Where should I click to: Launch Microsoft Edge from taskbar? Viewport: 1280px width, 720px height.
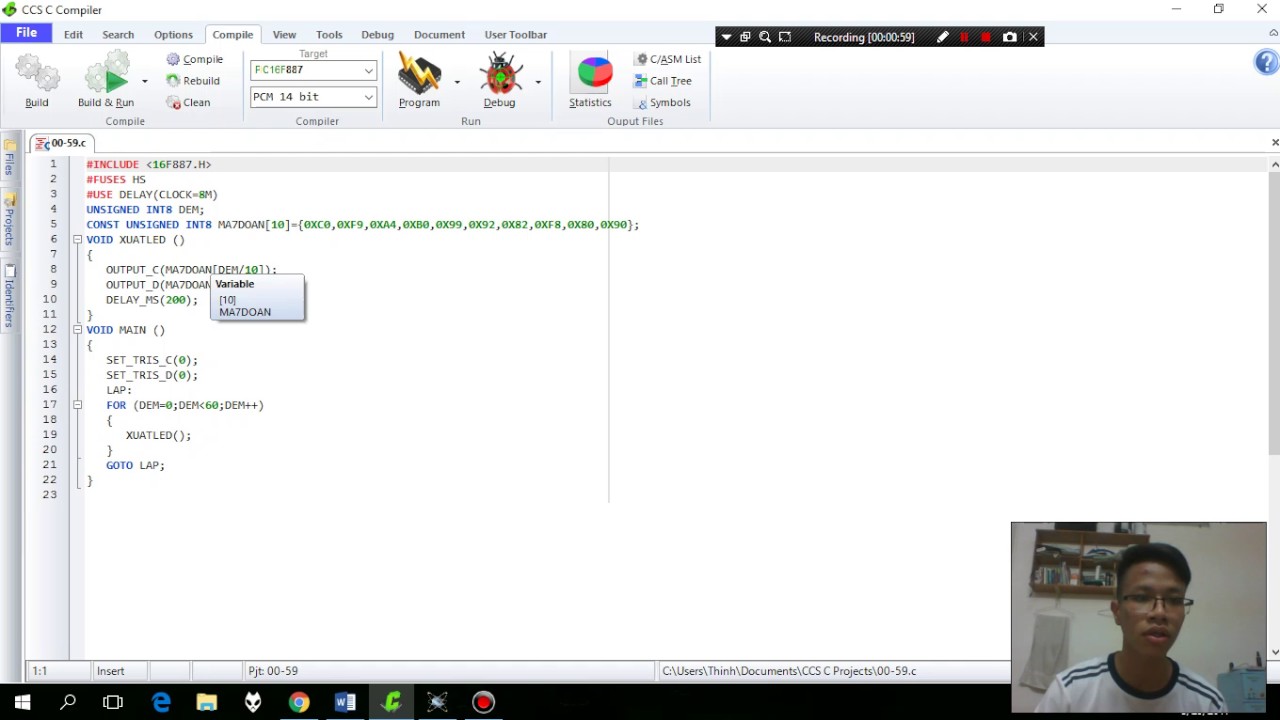(x=161, y=702)
